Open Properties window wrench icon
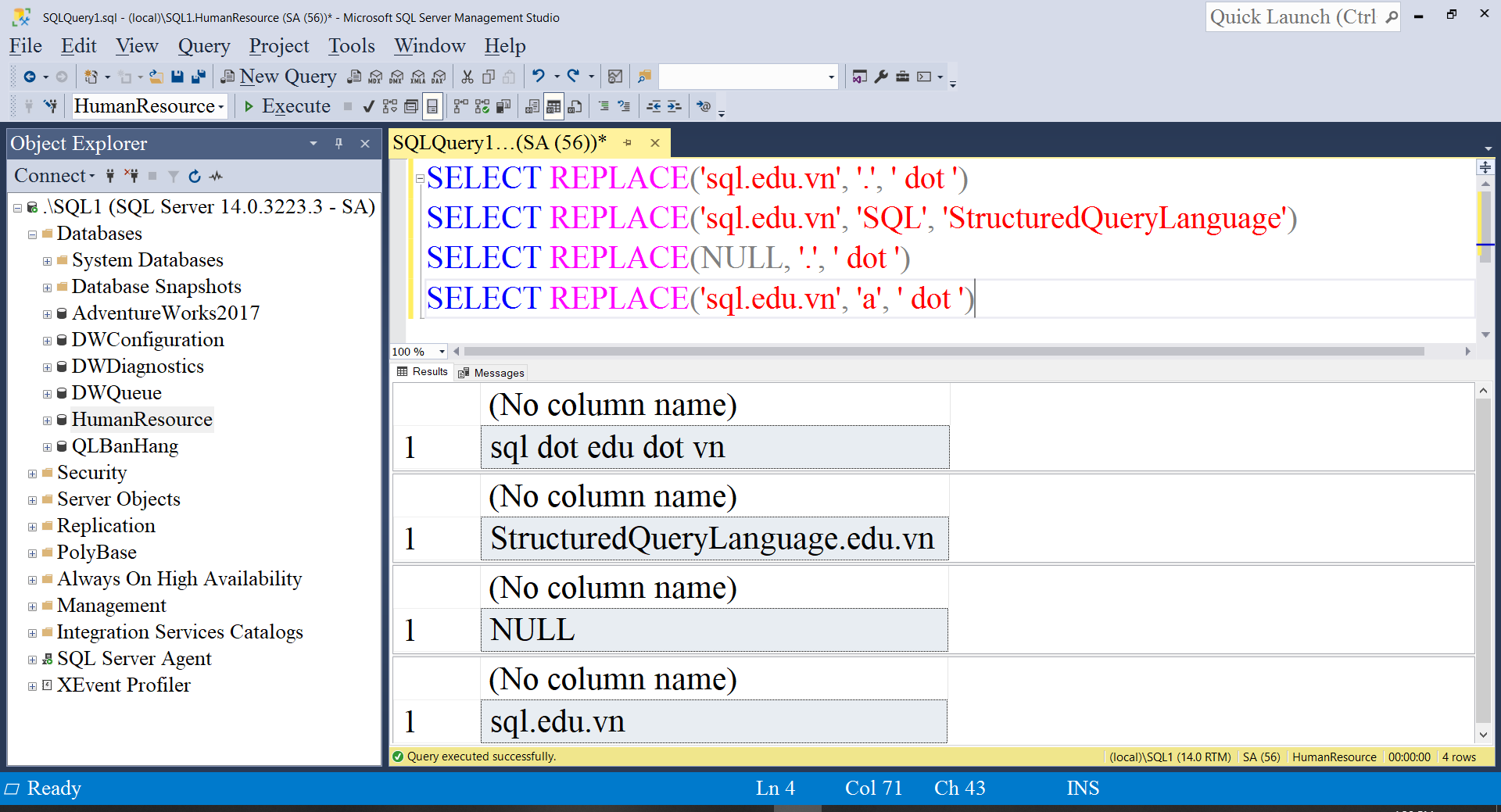1501x812 pixels. point(881,77)
